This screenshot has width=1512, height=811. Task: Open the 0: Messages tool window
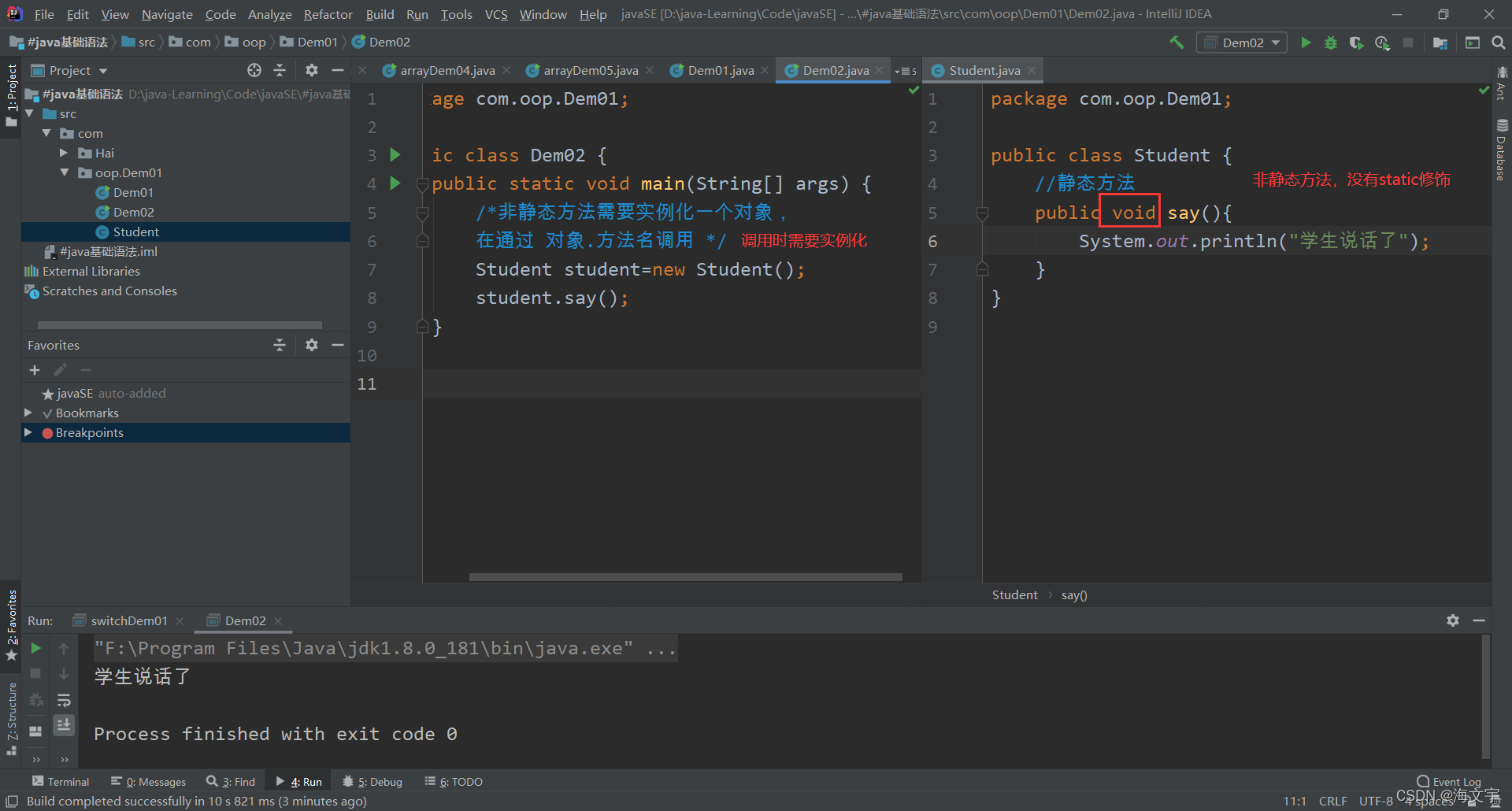(x=148, y=781)
